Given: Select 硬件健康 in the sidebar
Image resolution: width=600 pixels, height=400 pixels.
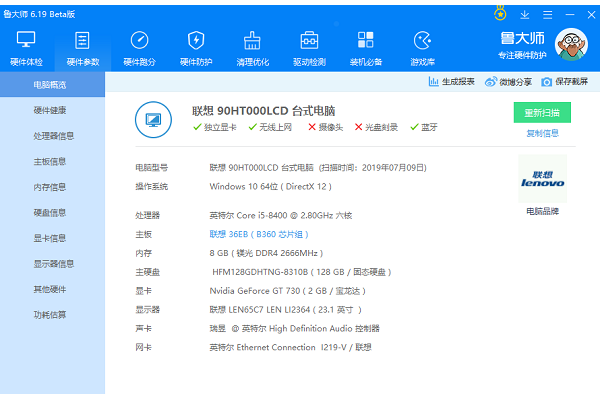Looking at the screenshot, I should (x=52, y=110).
